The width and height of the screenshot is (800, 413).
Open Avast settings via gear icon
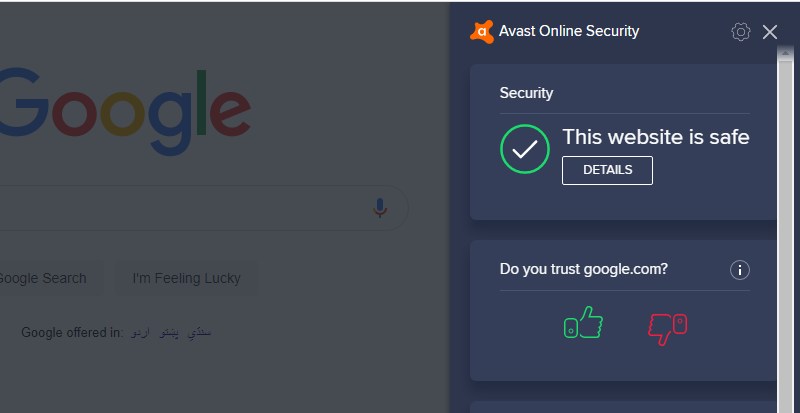pos(740,32)
